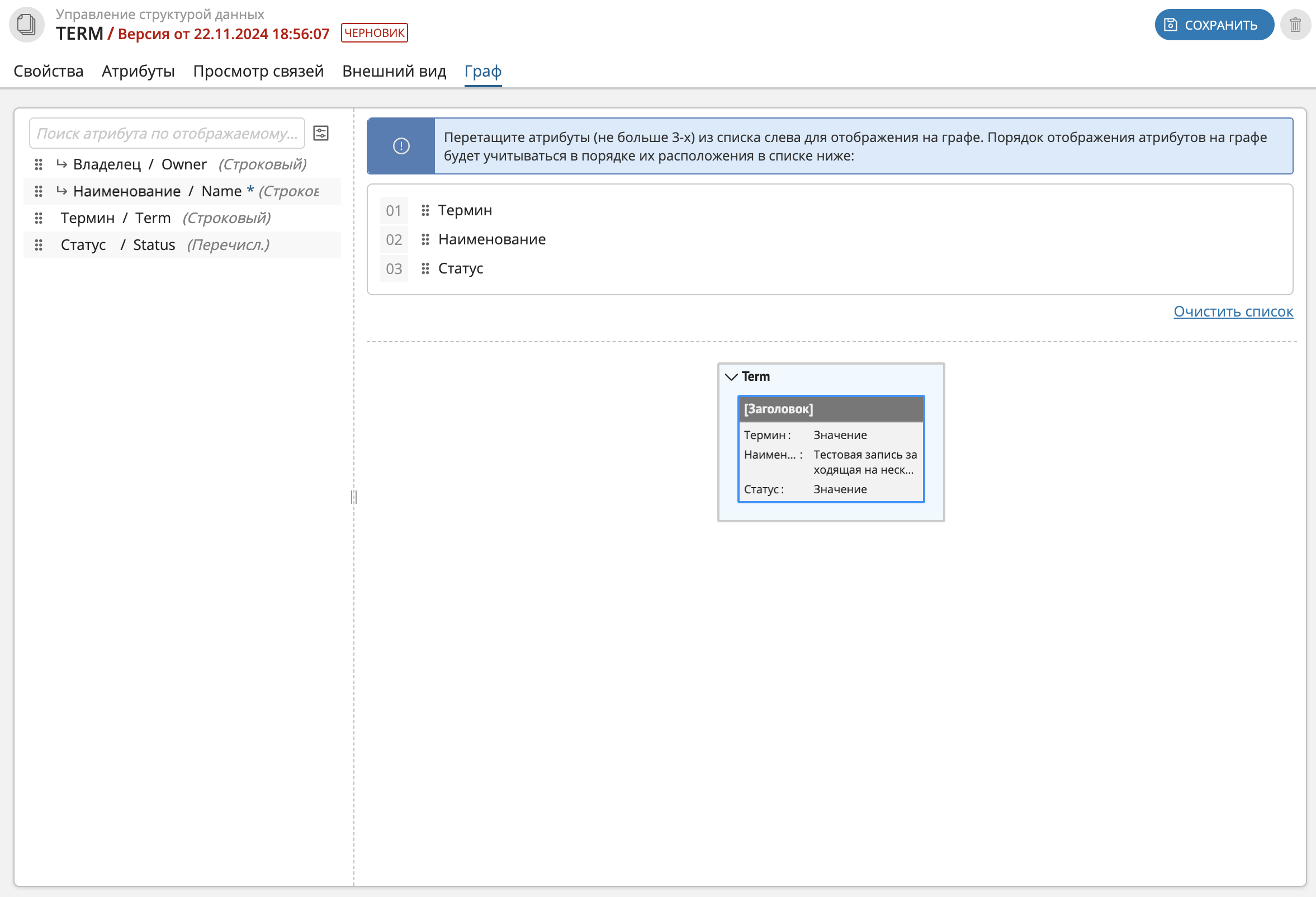Viewport: 1316px width, 897px height.
Task: Click the trash delete icon
Action: pyautogui.click(x=1295, y=25)
